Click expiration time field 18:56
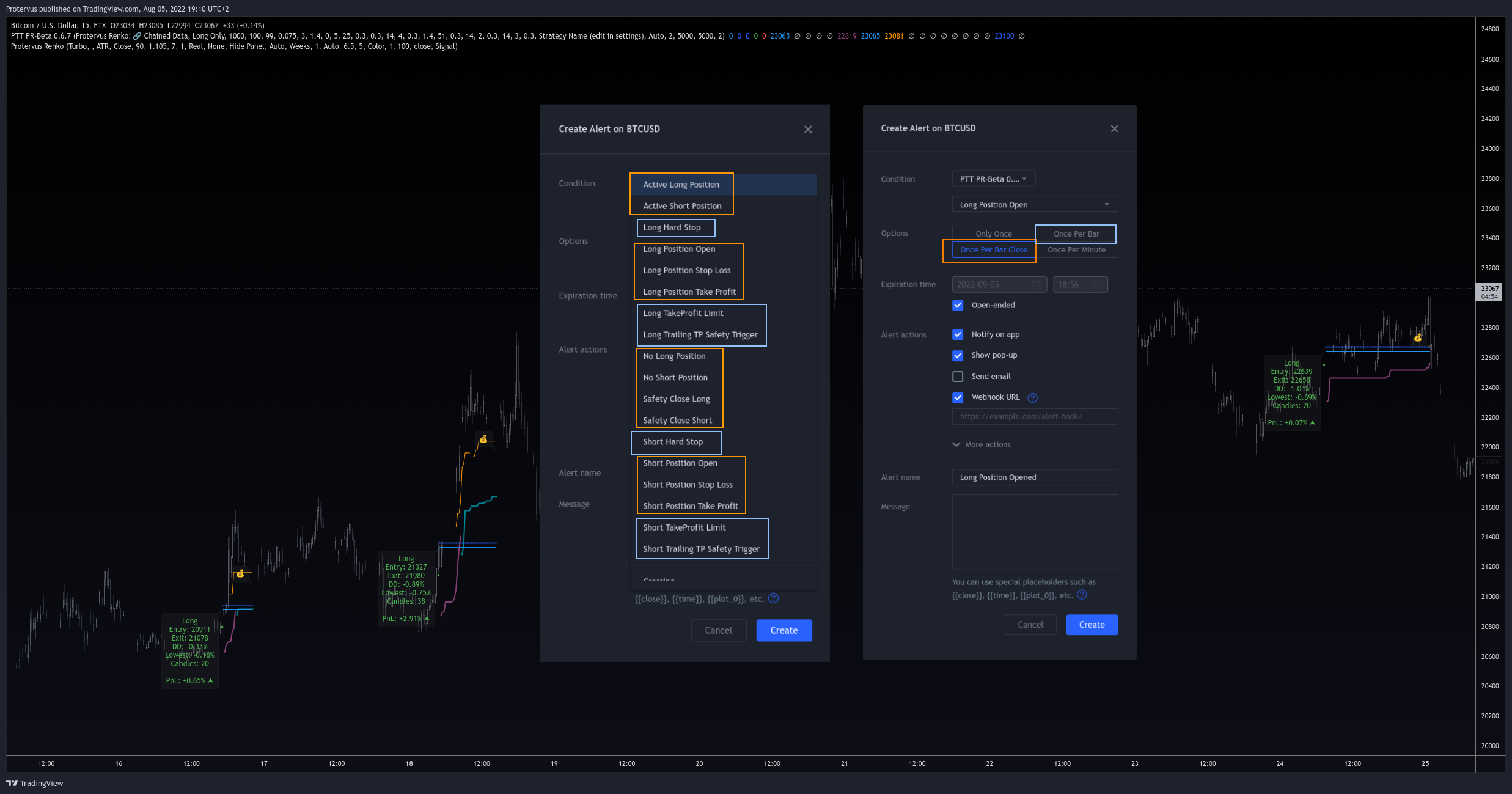 1080,285
